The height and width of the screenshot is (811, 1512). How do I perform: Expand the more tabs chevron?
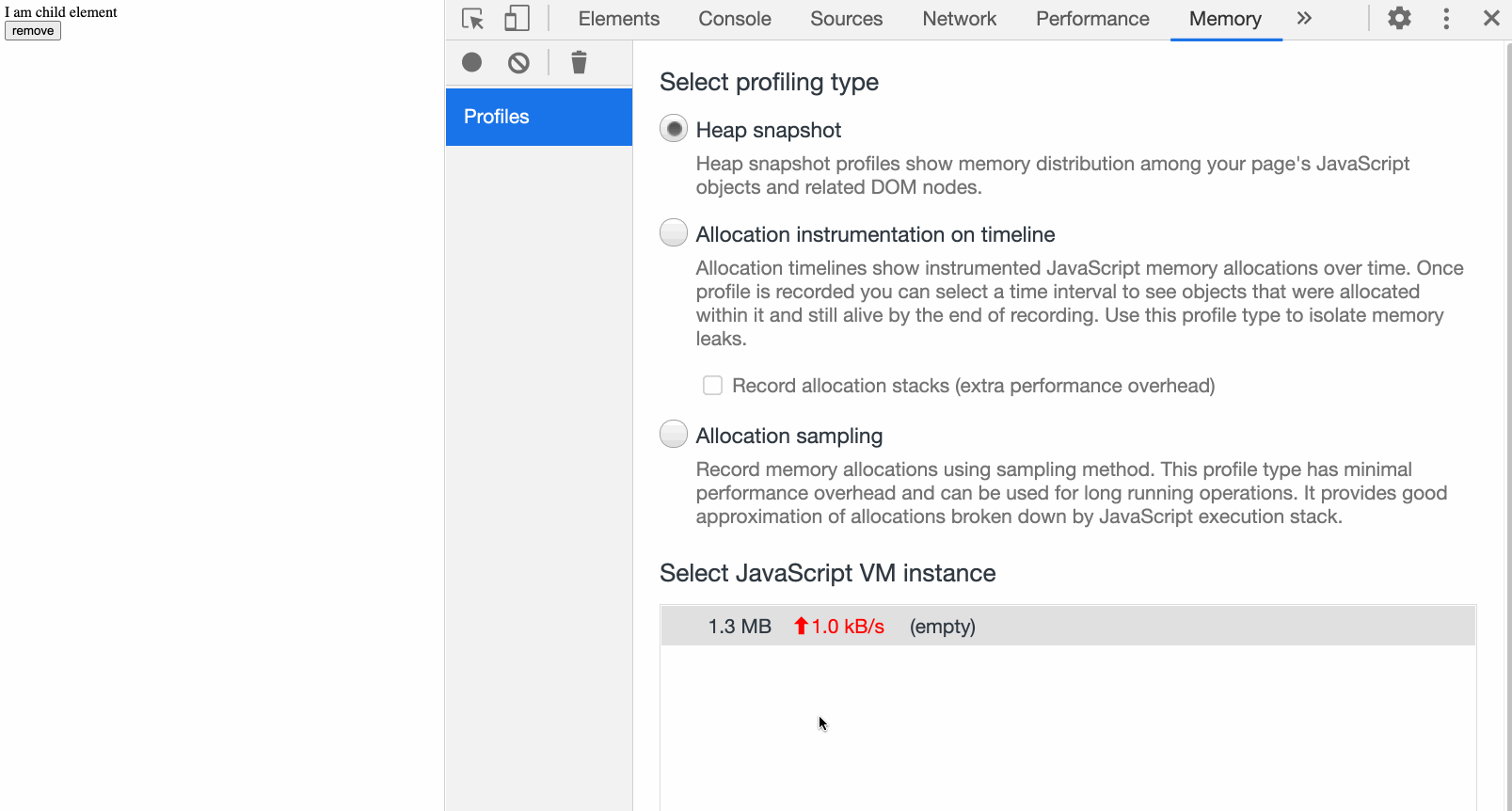tap(1304, 19)
